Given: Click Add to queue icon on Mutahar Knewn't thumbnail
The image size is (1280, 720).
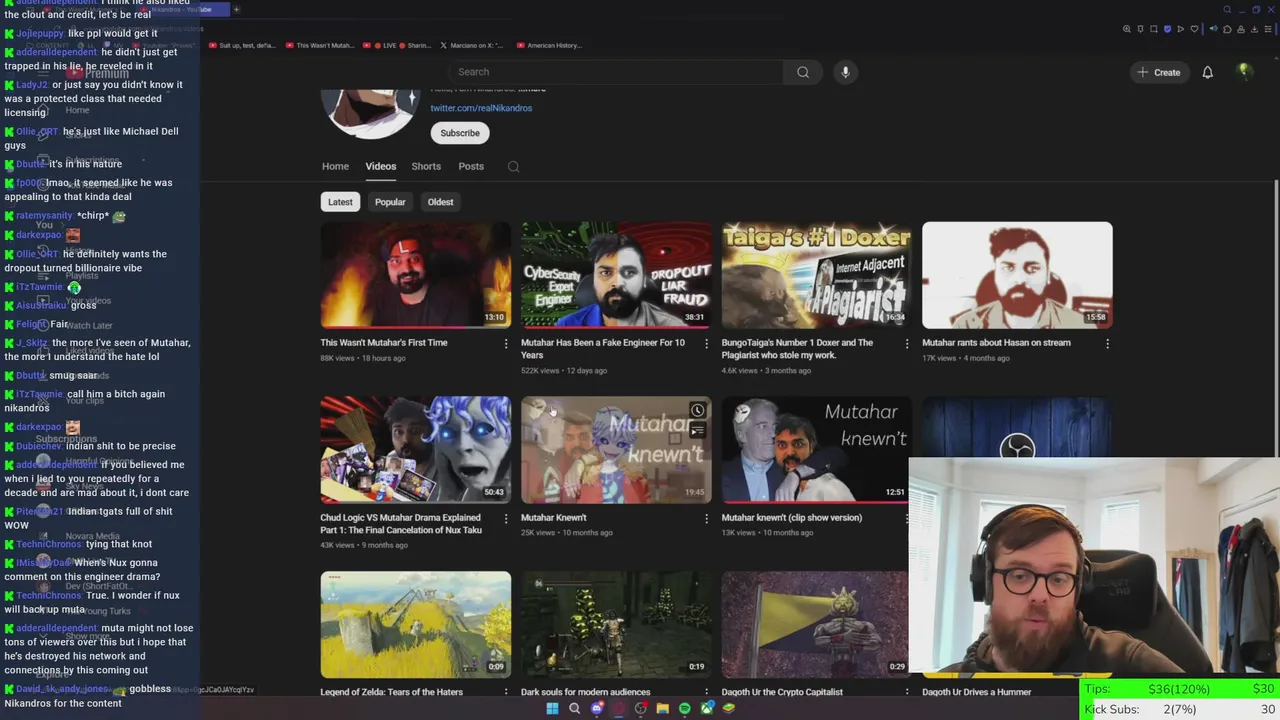Looking at the screenshot, I should point(697,431).
